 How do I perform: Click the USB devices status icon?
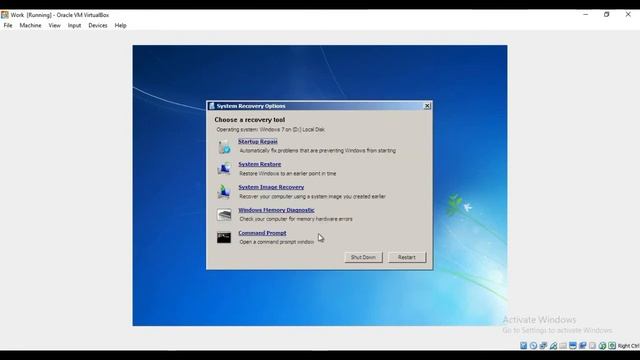click(x=553, y=346)
